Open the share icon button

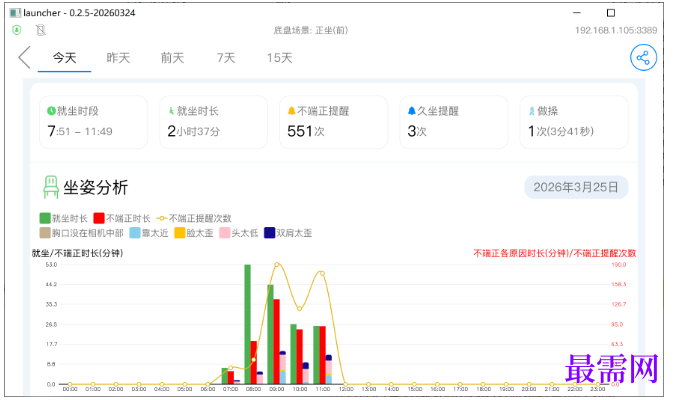point(643,57)
